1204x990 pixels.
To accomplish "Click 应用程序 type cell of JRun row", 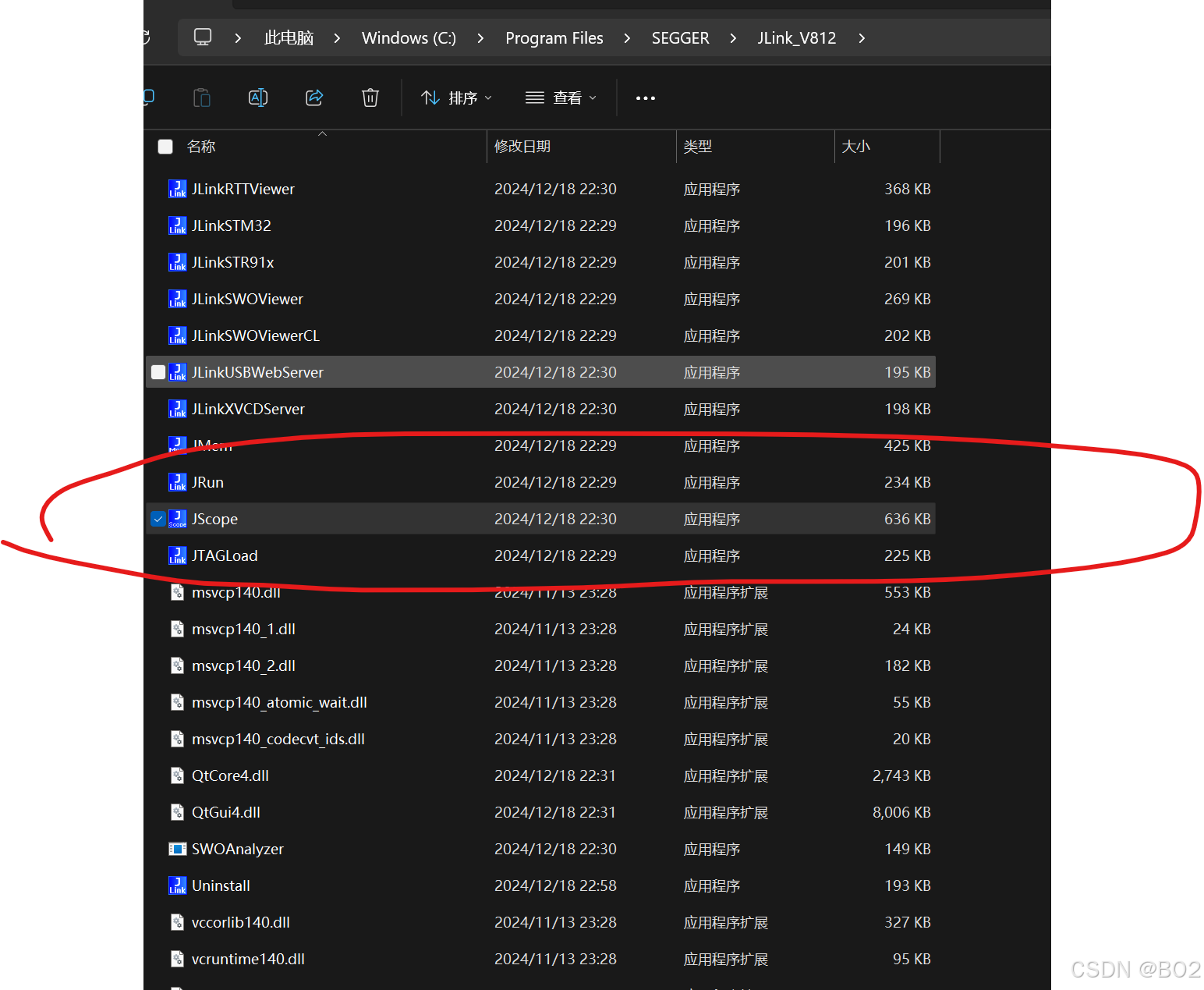I will (x=712, y=482).
